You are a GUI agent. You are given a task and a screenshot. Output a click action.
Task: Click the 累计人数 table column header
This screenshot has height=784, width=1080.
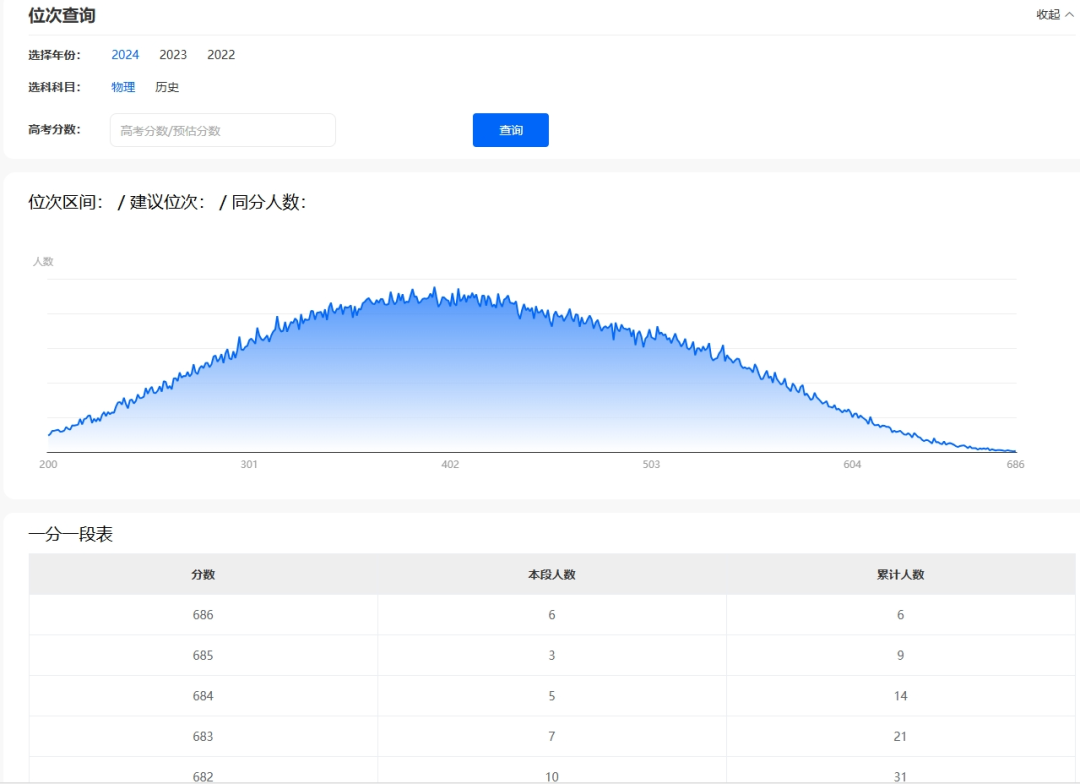pyautogui.click(x=900, y=575)
